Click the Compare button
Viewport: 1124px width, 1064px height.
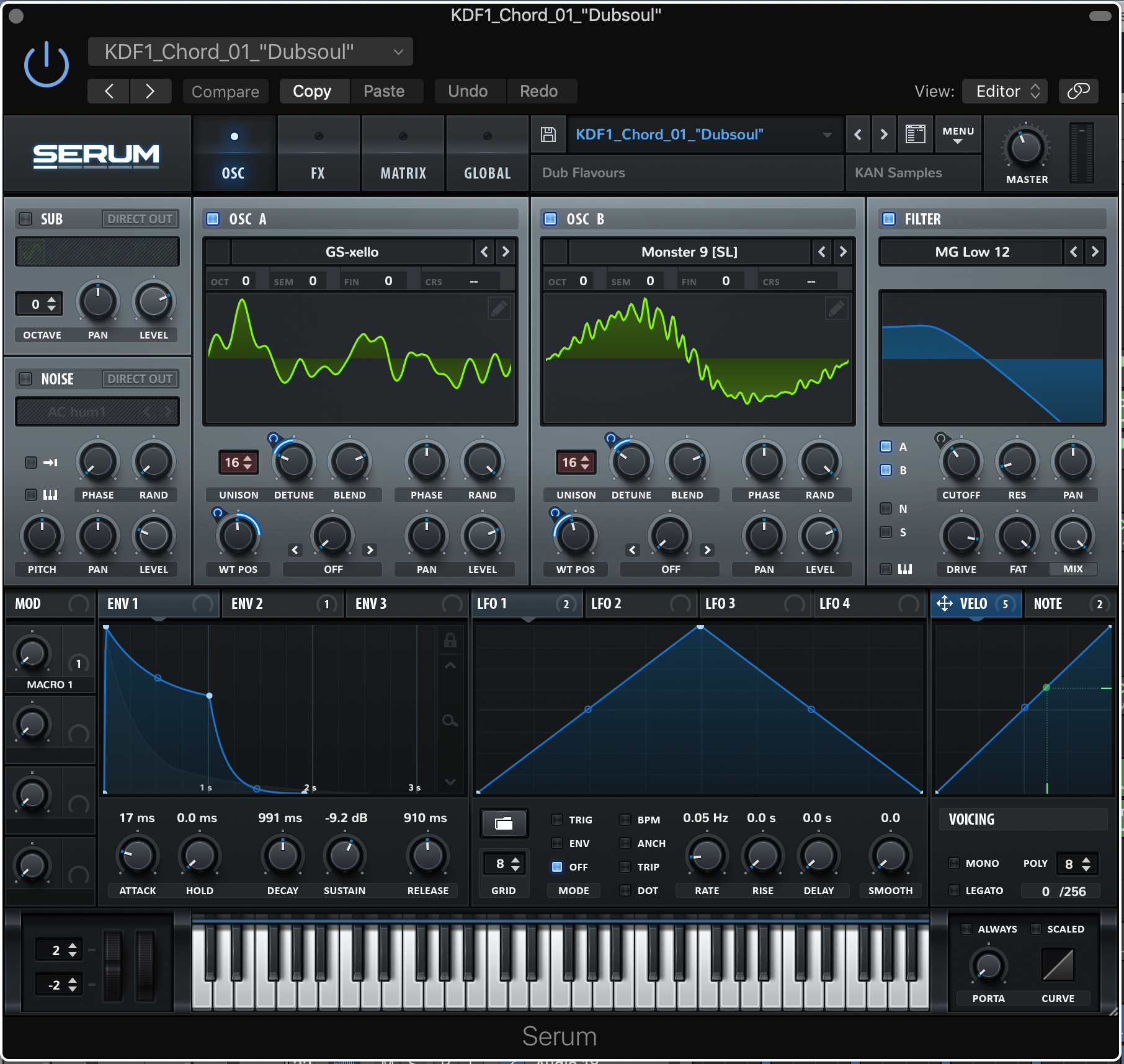pyautogui.click(x=225, y=91)
